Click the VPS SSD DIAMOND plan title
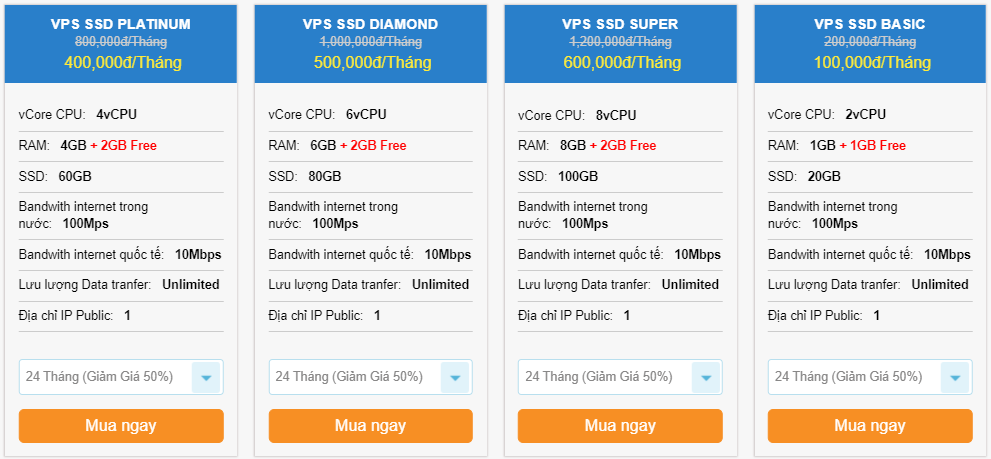 [x=370, y=24]
